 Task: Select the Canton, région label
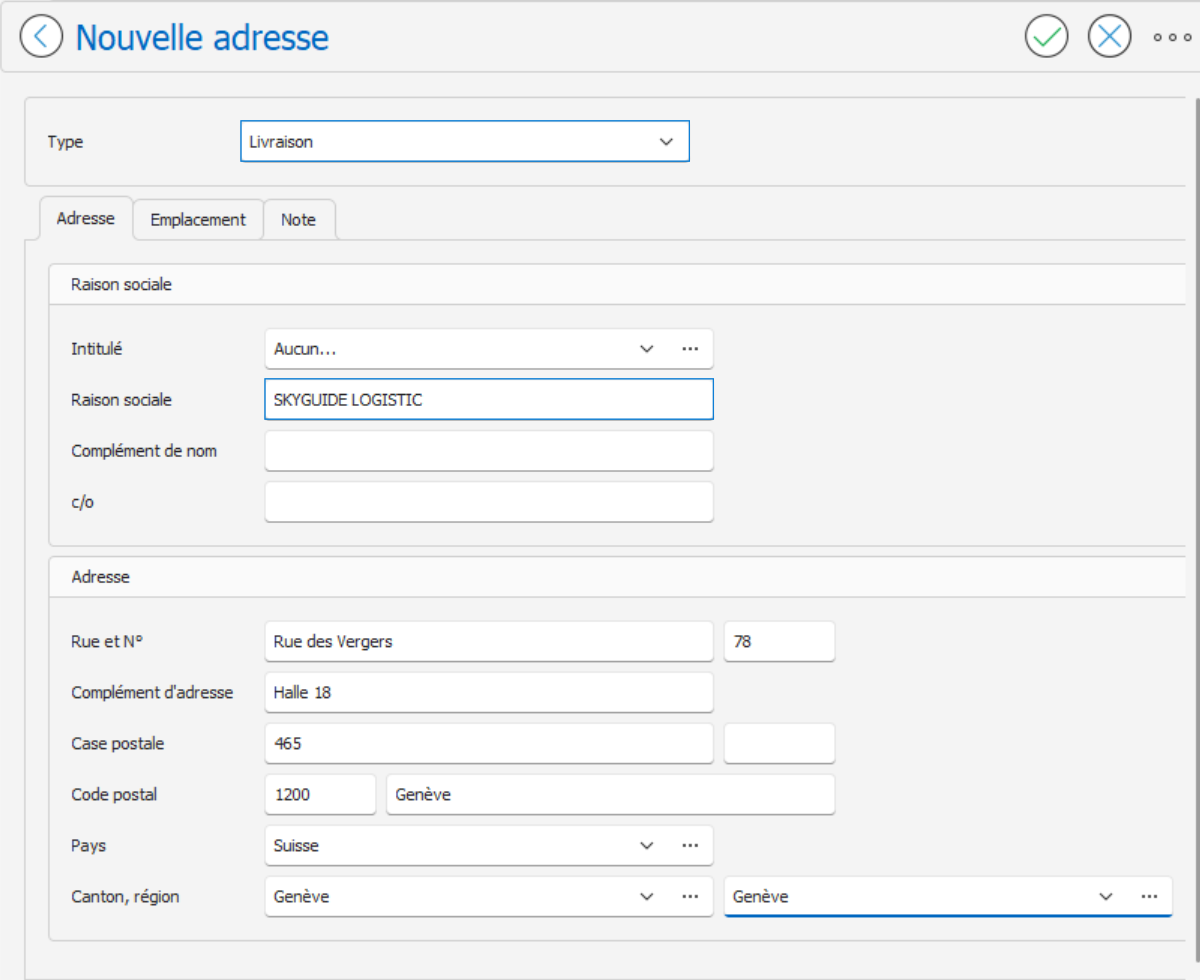point(126,897)
